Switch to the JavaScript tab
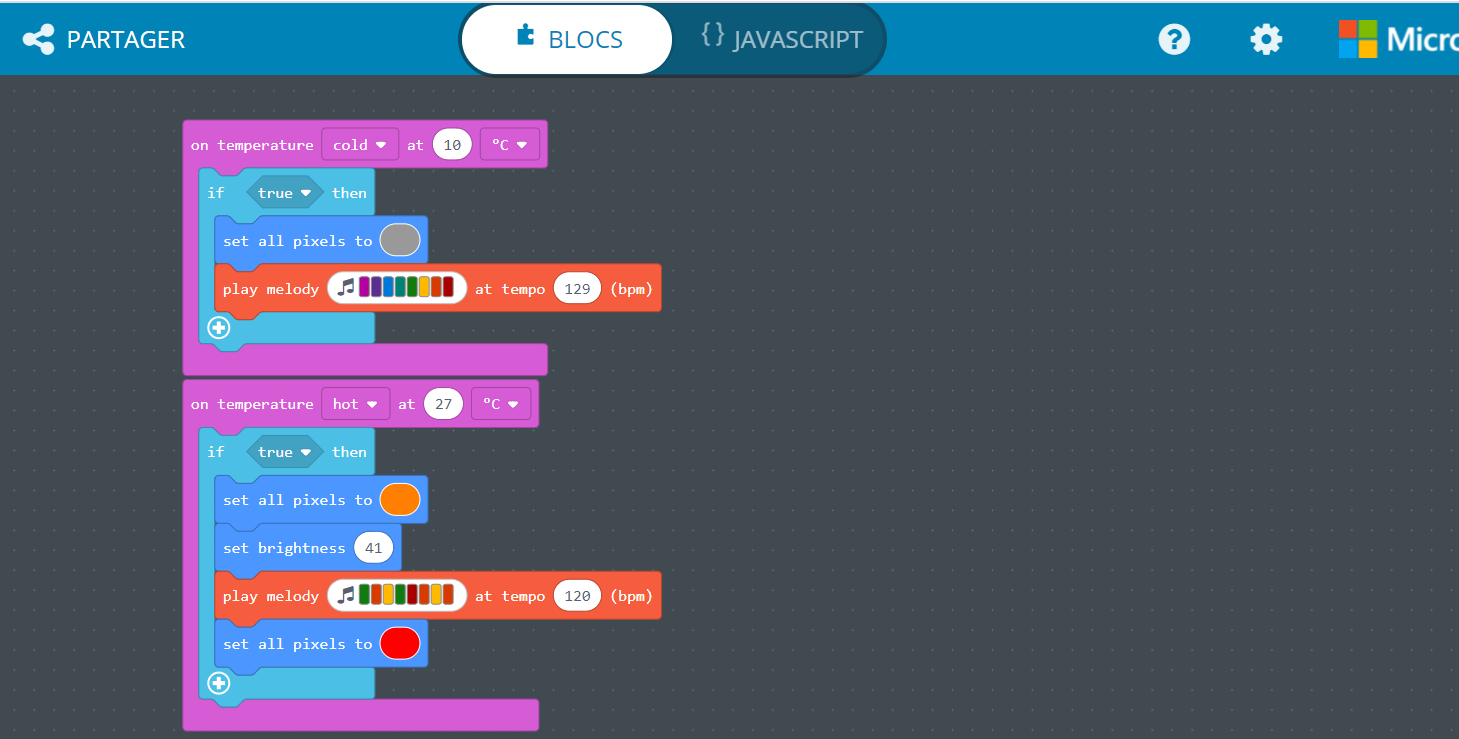1459x739 pixels. [x=781, y=39]
